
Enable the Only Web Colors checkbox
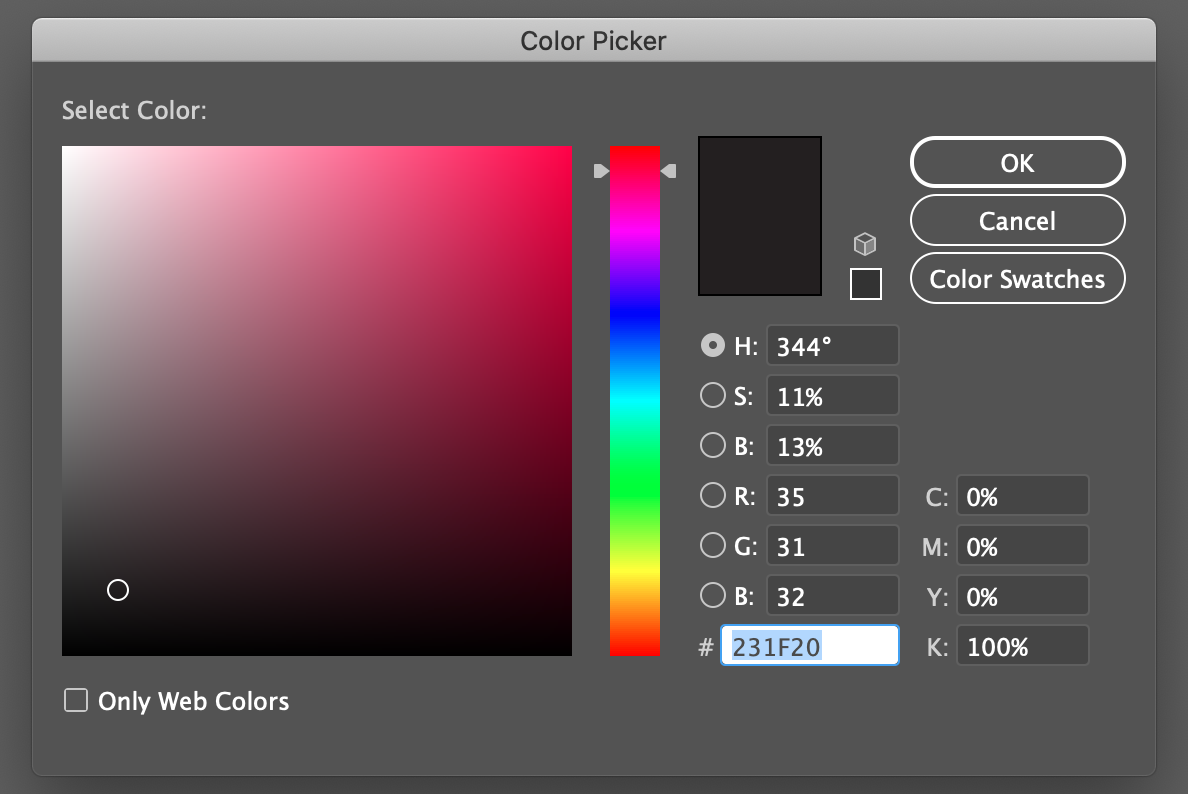[76, 701]
